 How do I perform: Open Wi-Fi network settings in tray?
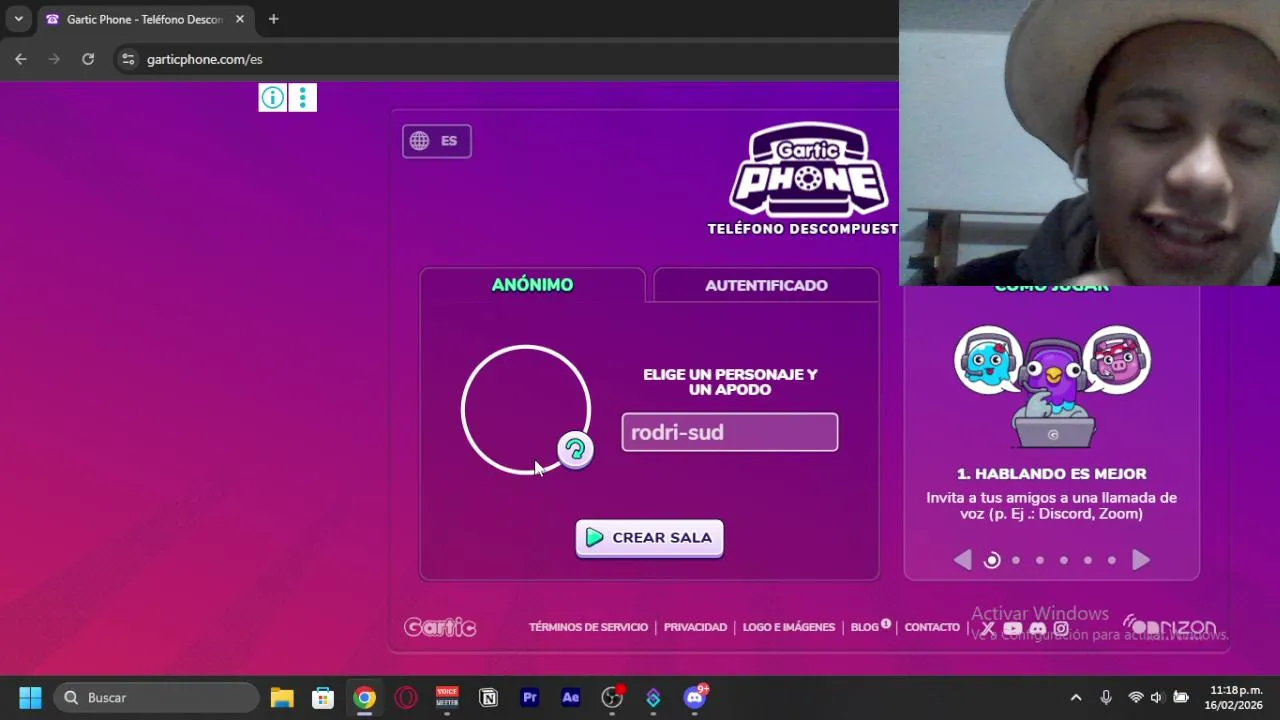(1135, 697)
